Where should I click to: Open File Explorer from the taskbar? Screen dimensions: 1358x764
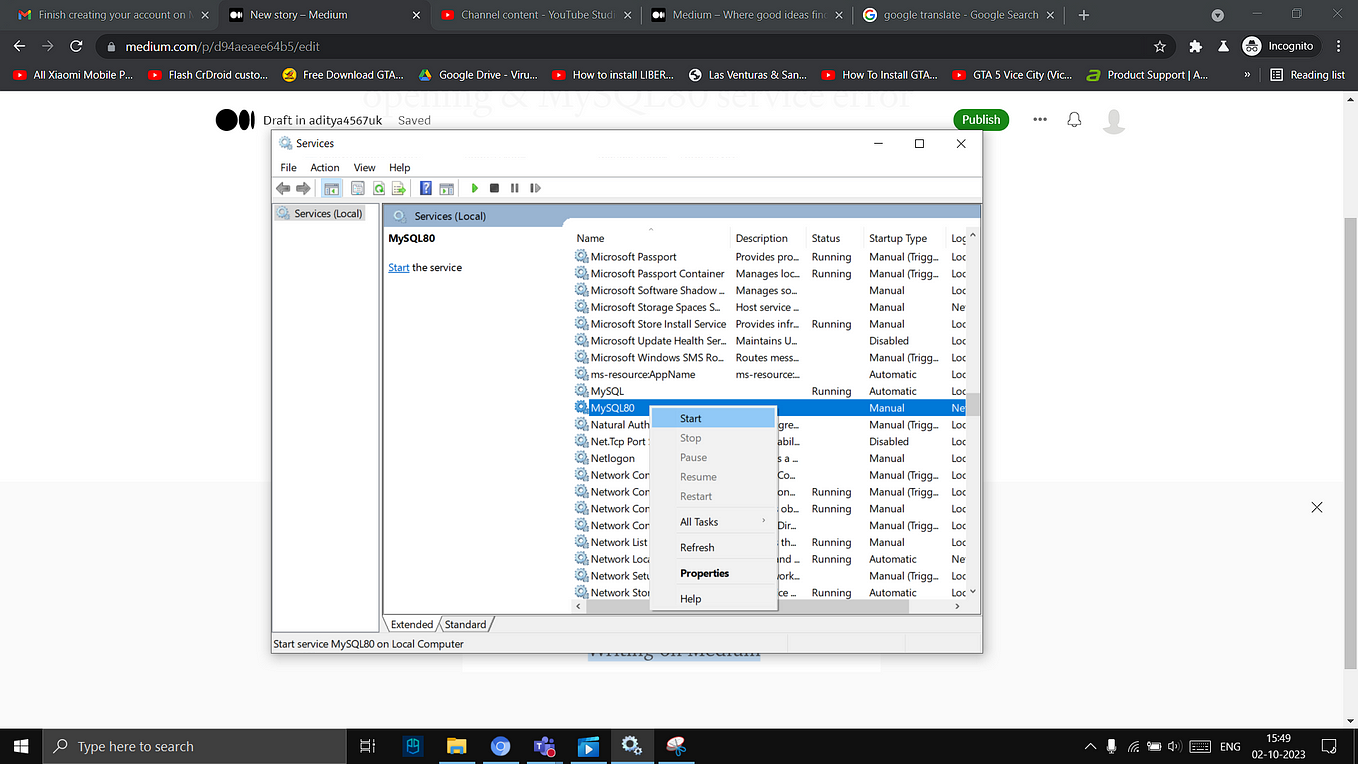coord(456,746)
